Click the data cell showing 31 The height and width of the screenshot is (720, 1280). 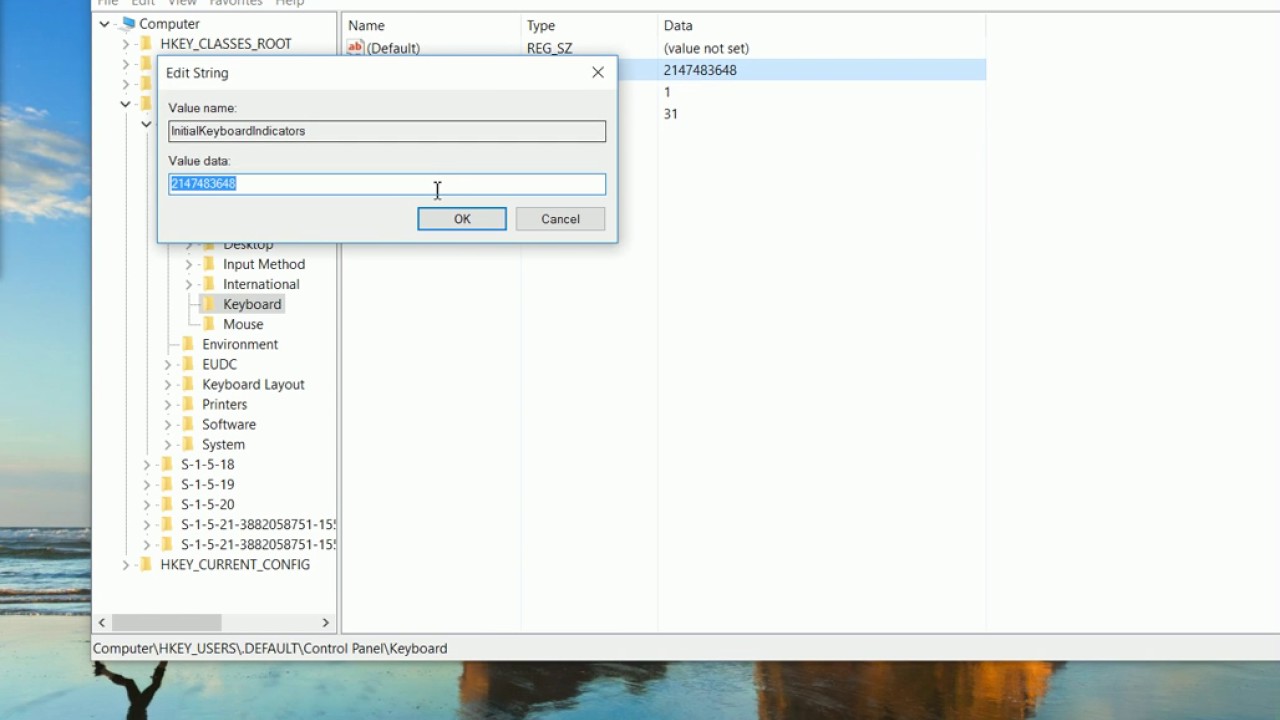pyautogui.click(x=671, y=114)
